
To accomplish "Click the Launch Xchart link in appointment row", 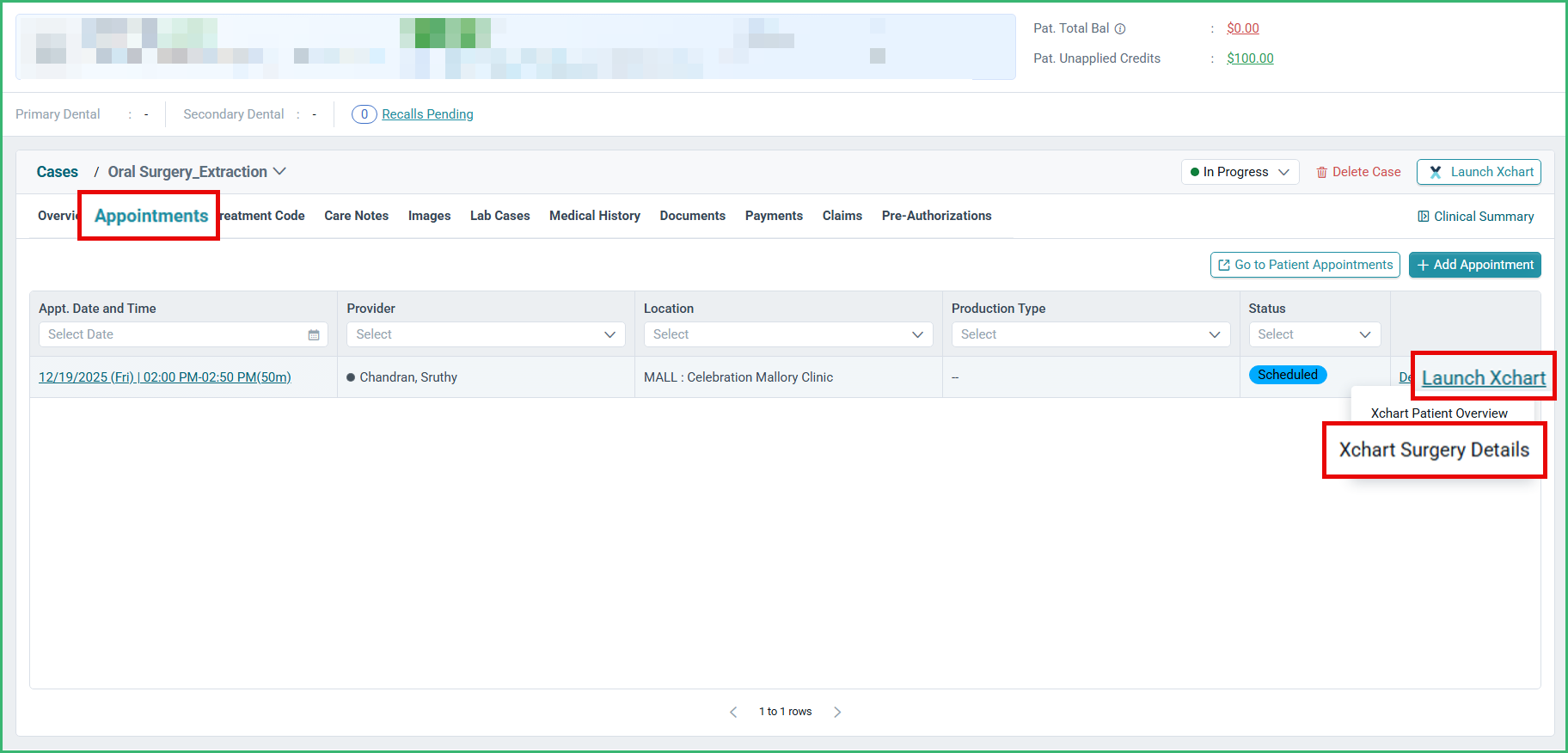I will pyautogui.click(x=1484, y=378).
